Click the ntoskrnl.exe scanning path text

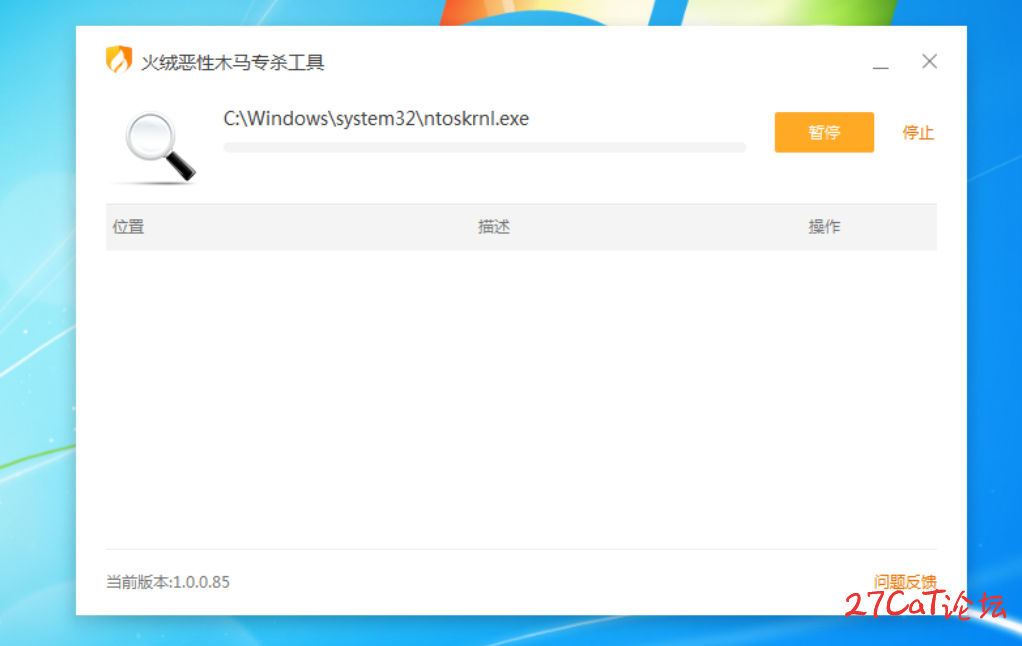click(x=376, y=119)
